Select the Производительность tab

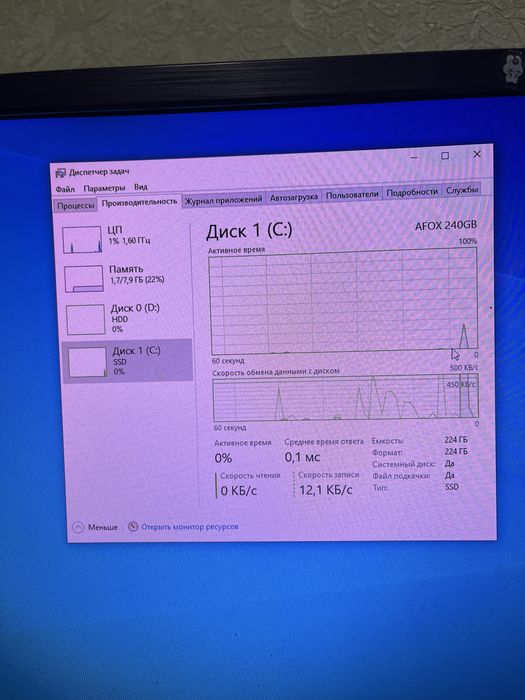tap(139, 202)
